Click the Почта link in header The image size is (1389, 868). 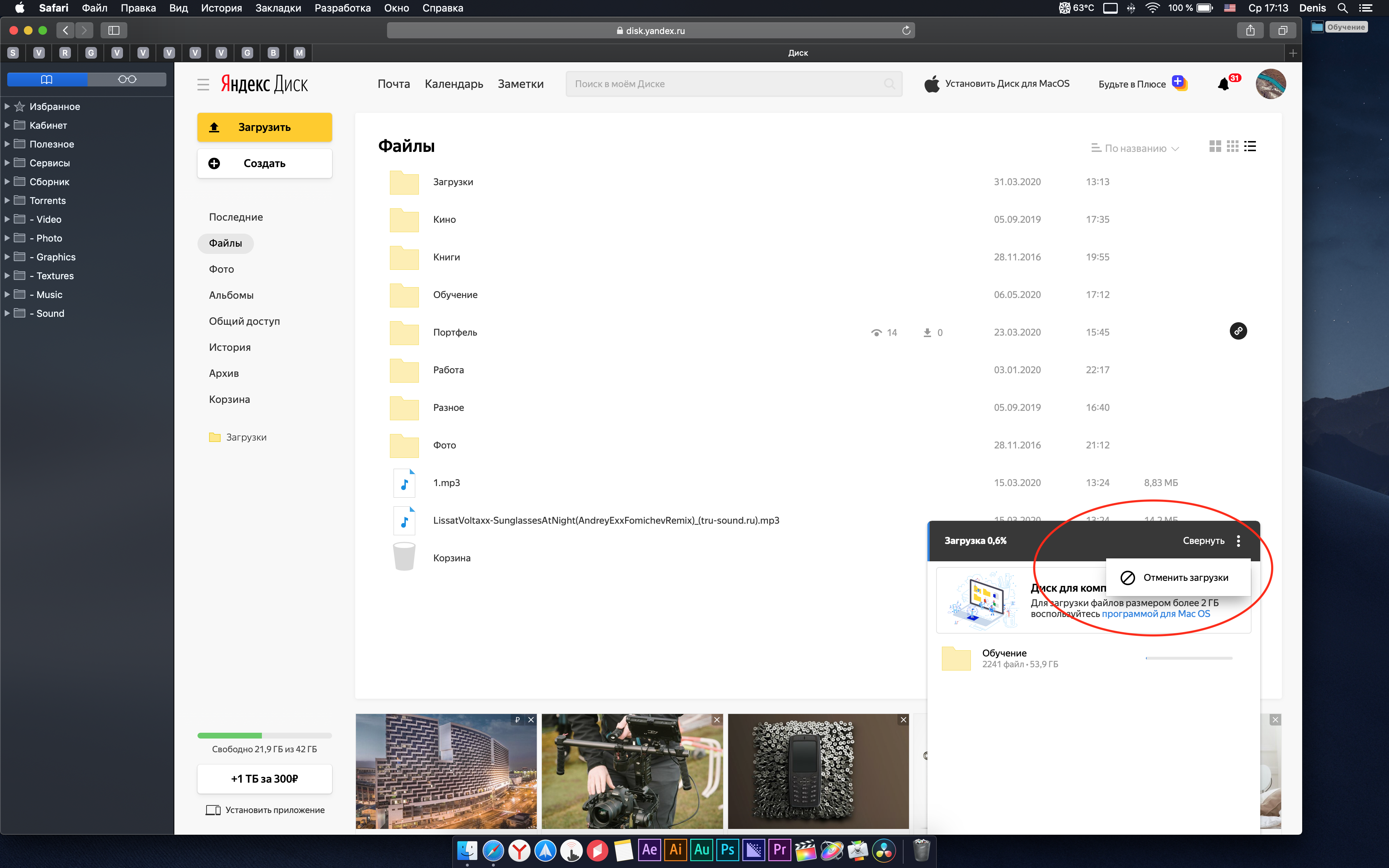click(394, 84)
